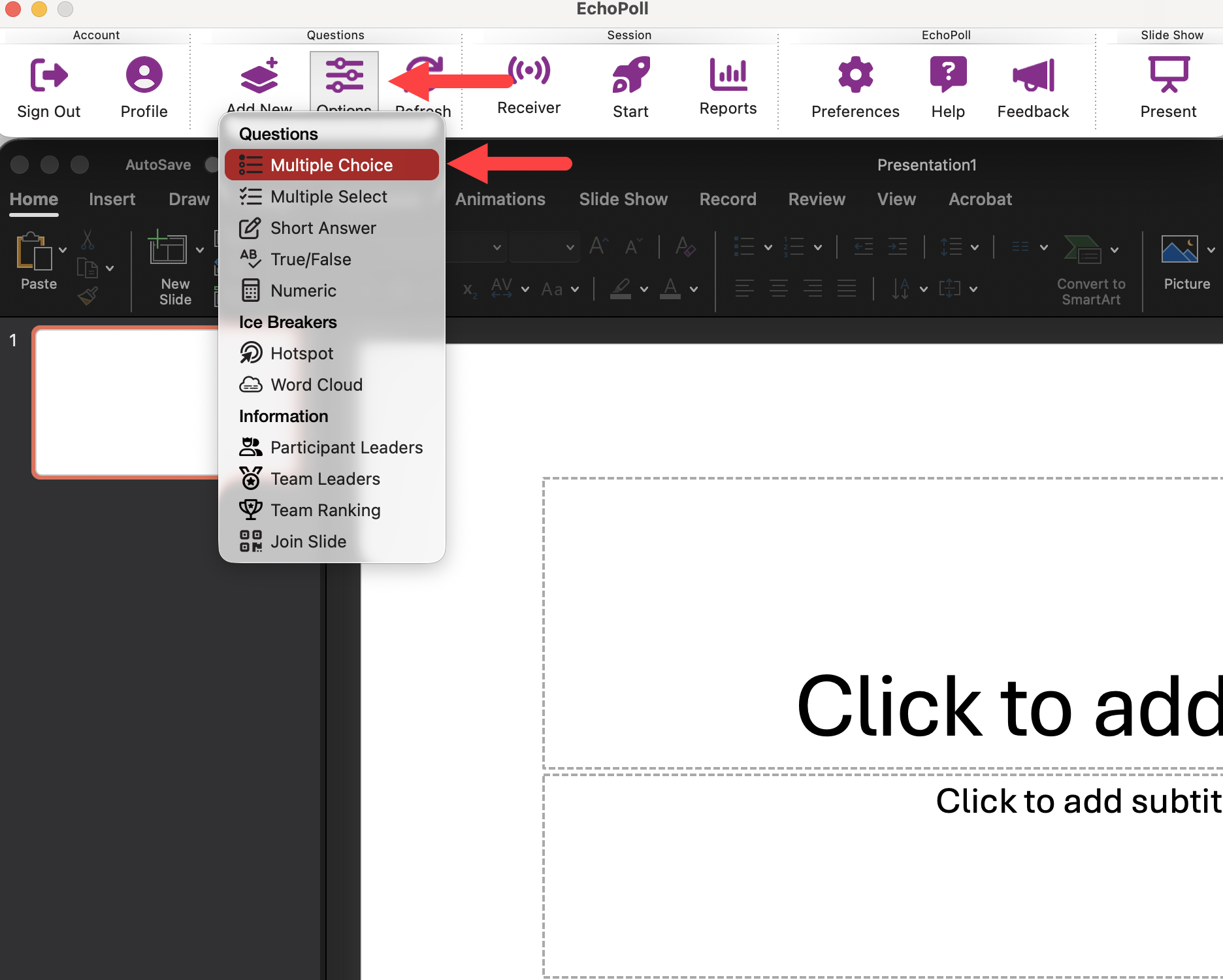Open the Acrobat ribbon tab
This screenshot has height=980, width=1223.
tap(980, 199)
